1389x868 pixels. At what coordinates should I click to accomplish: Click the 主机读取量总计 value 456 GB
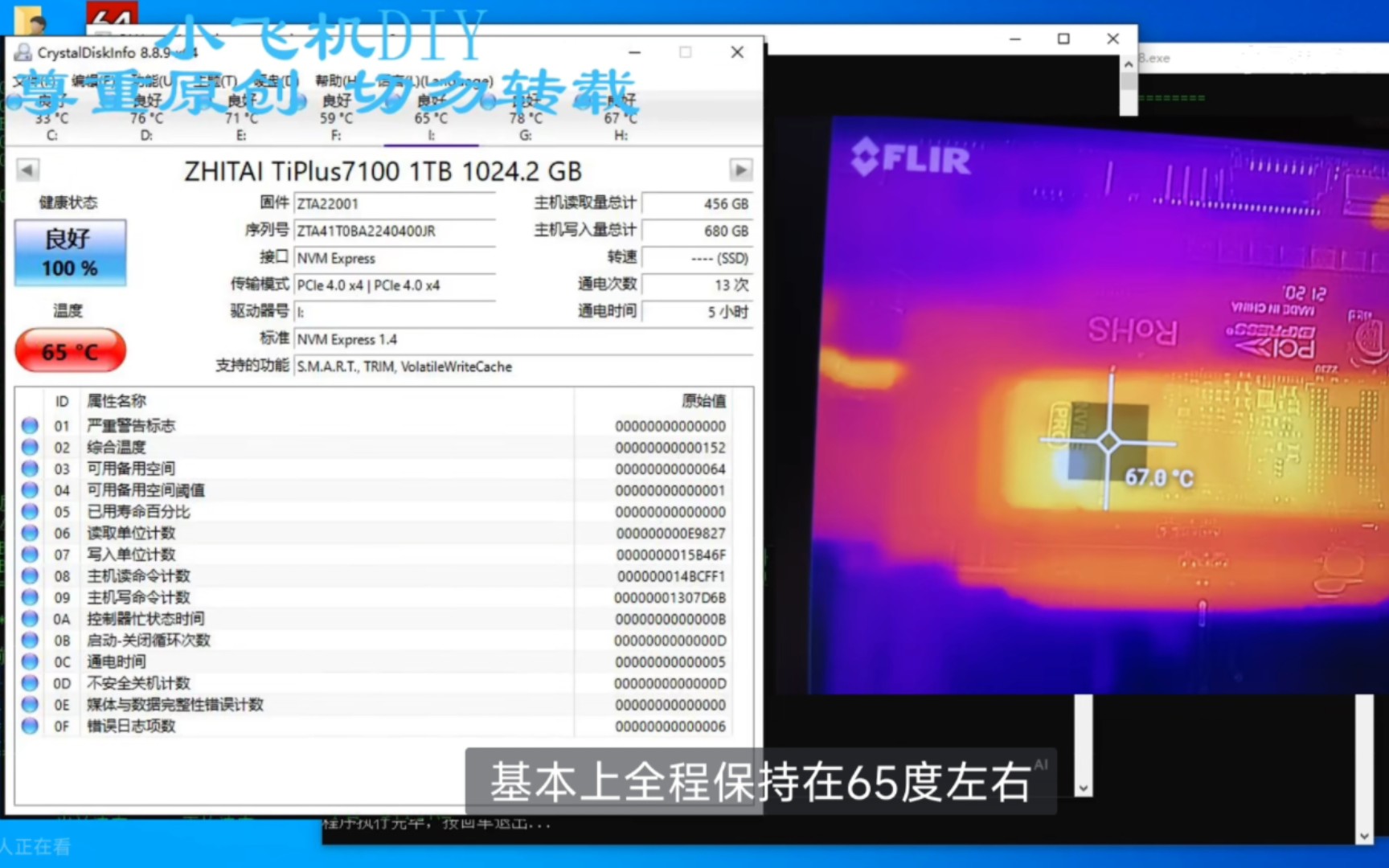pos(697,203)
